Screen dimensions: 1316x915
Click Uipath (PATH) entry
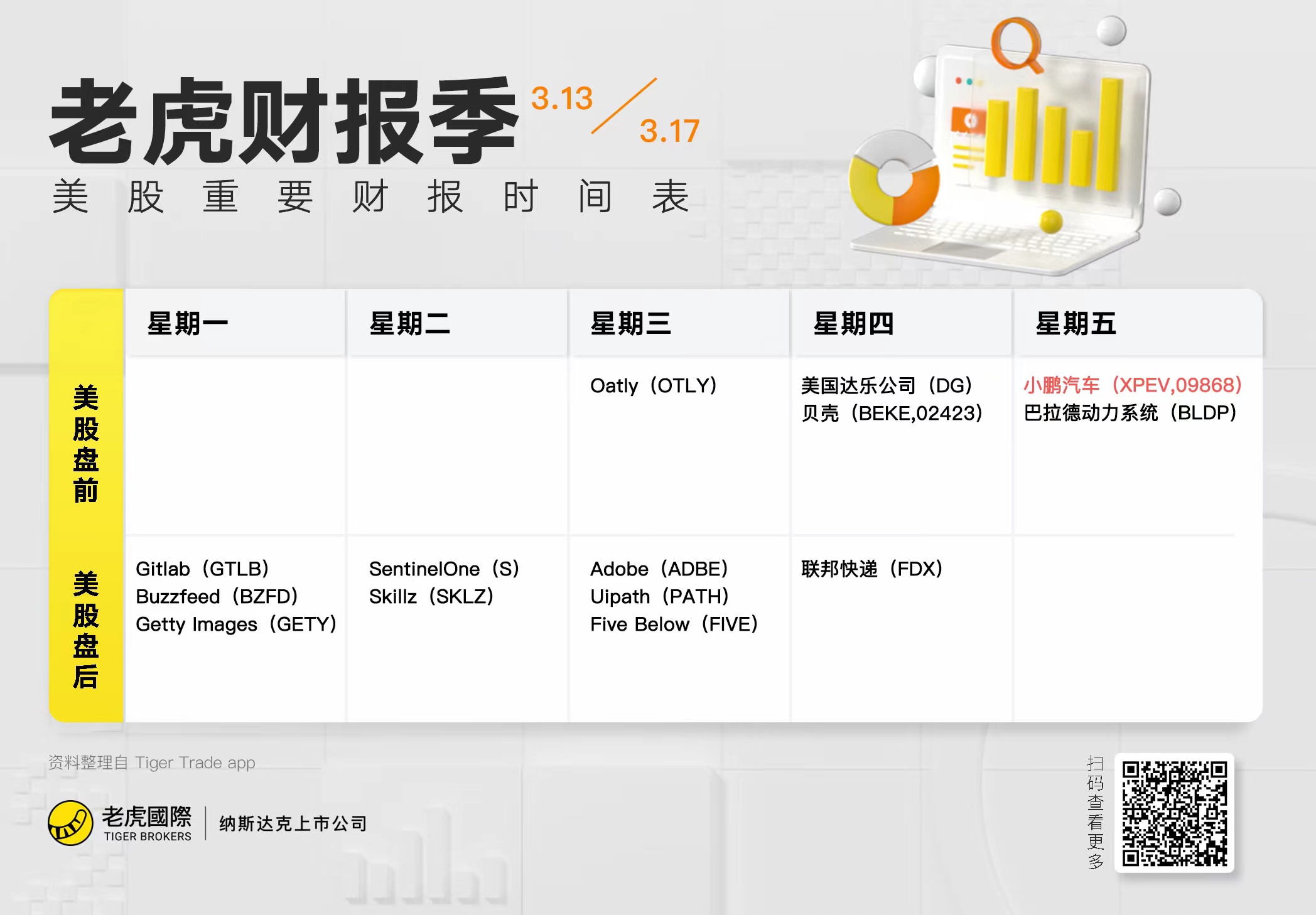coord(660,596)
